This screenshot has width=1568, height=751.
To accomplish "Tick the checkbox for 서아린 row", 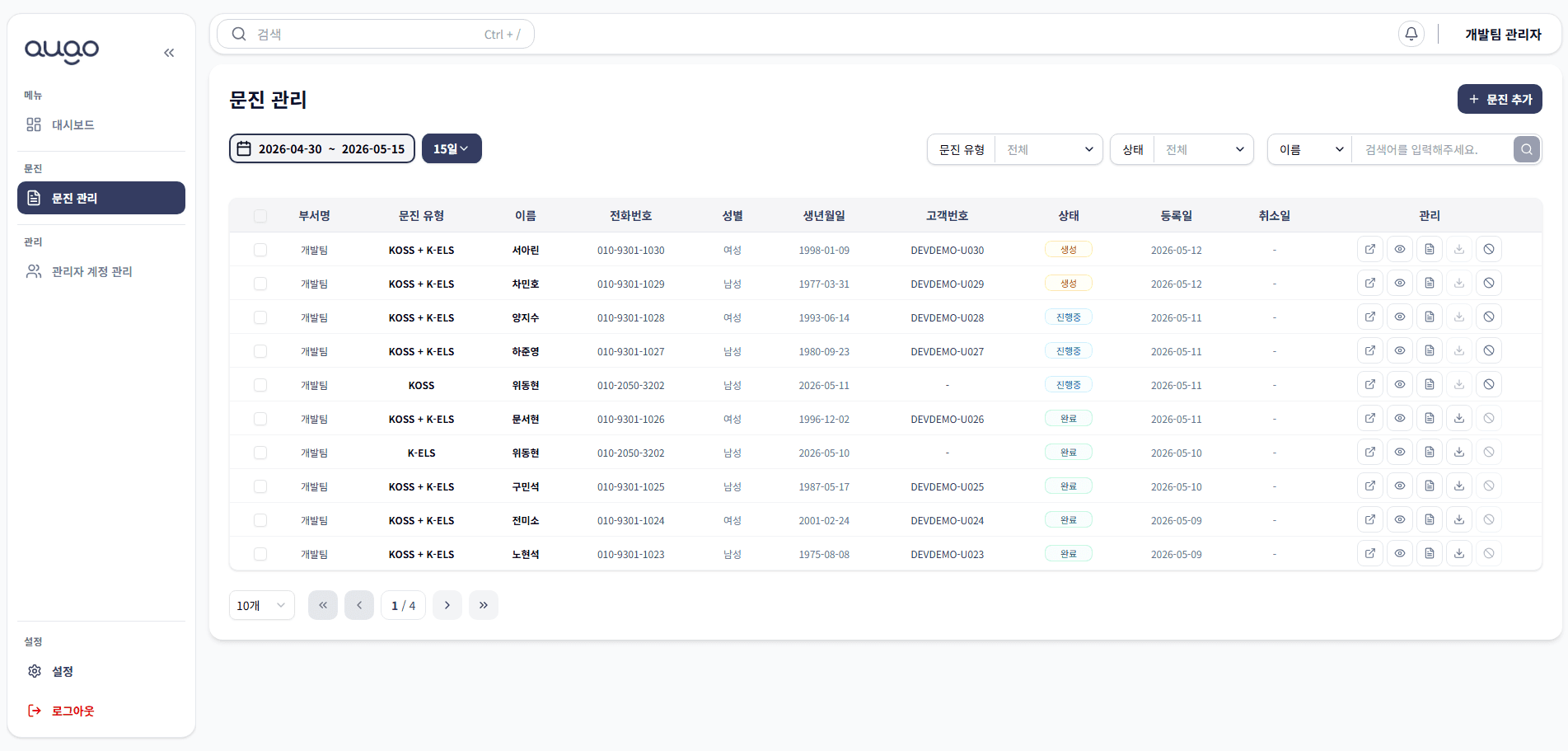I will click(260, 250).
